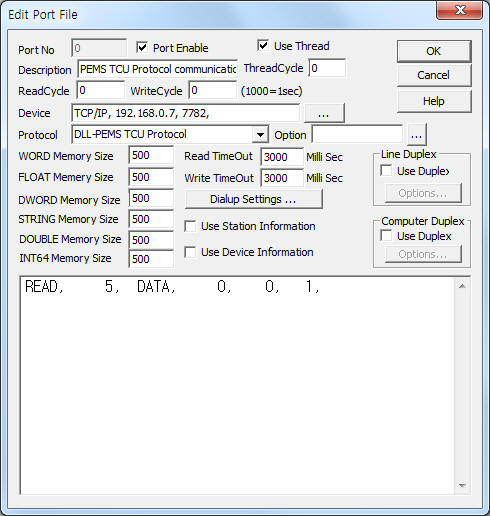Viewport: 490px width, 516px height.
Task: Open Device browse button with ellipsis
Action: (324, 113)
